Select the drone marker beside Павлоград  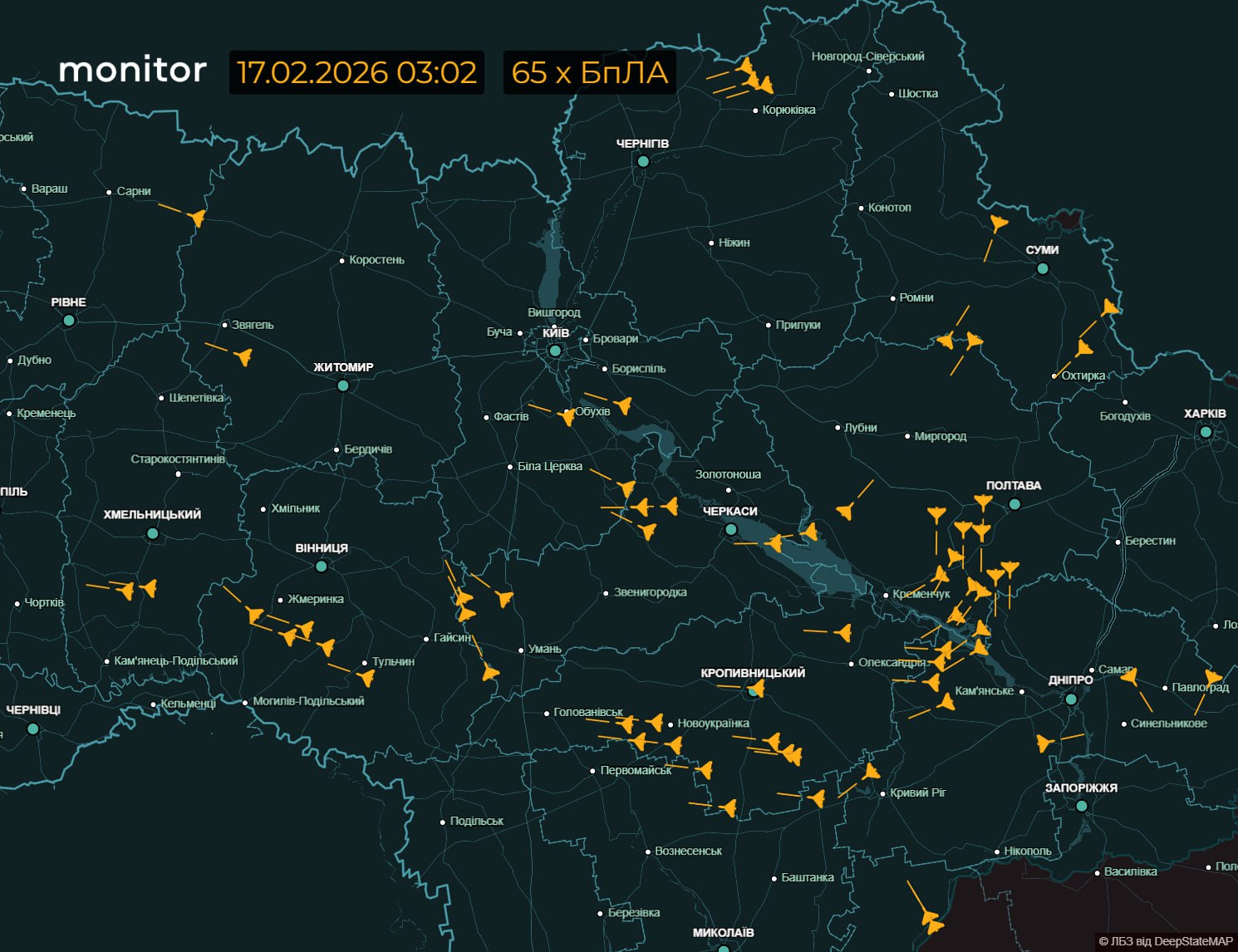(1212, 678)
